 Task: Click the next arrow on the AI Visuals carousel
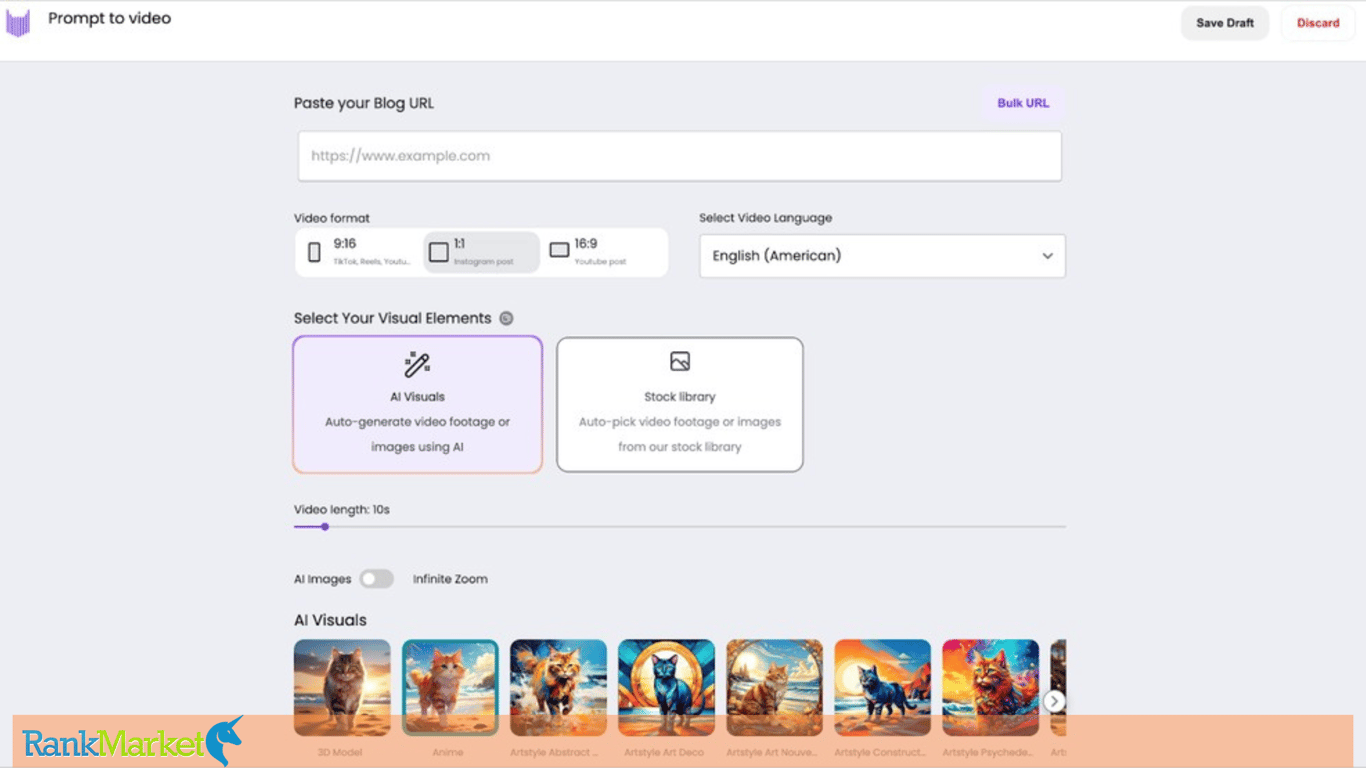(x=1054, y=701)
